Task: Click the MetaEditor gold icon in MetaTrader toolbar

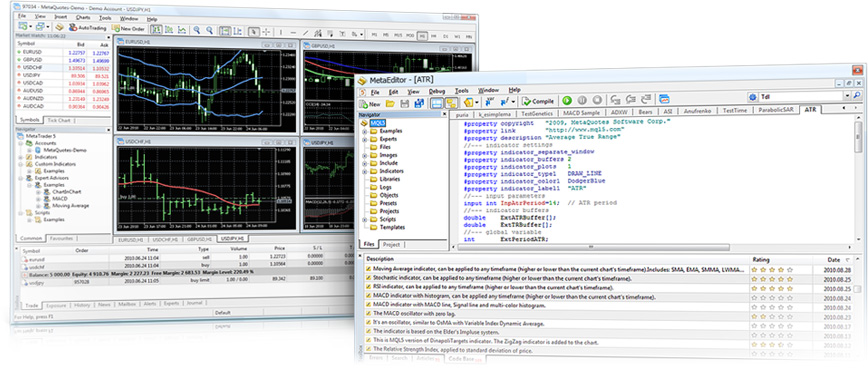Action: point(60,27)
